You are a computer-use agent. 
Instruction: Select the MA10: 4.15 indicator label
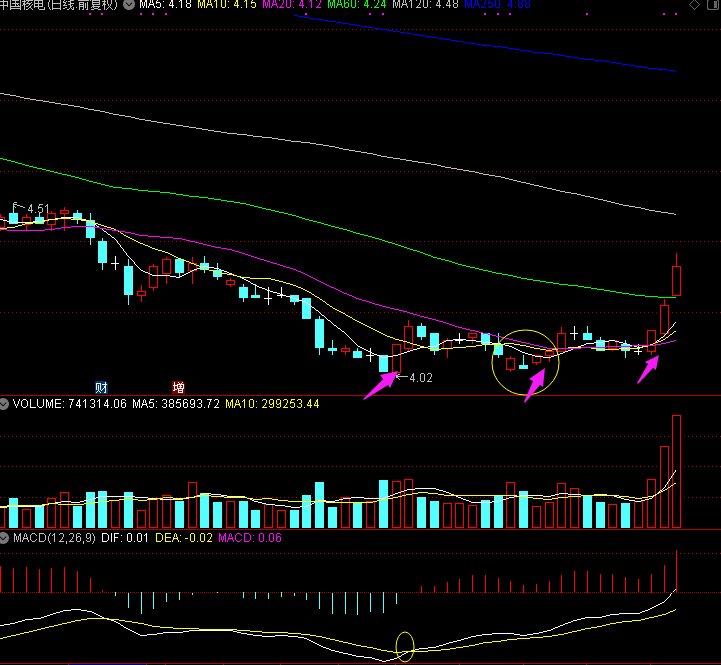pyautogui.click(x=227, y=5)
